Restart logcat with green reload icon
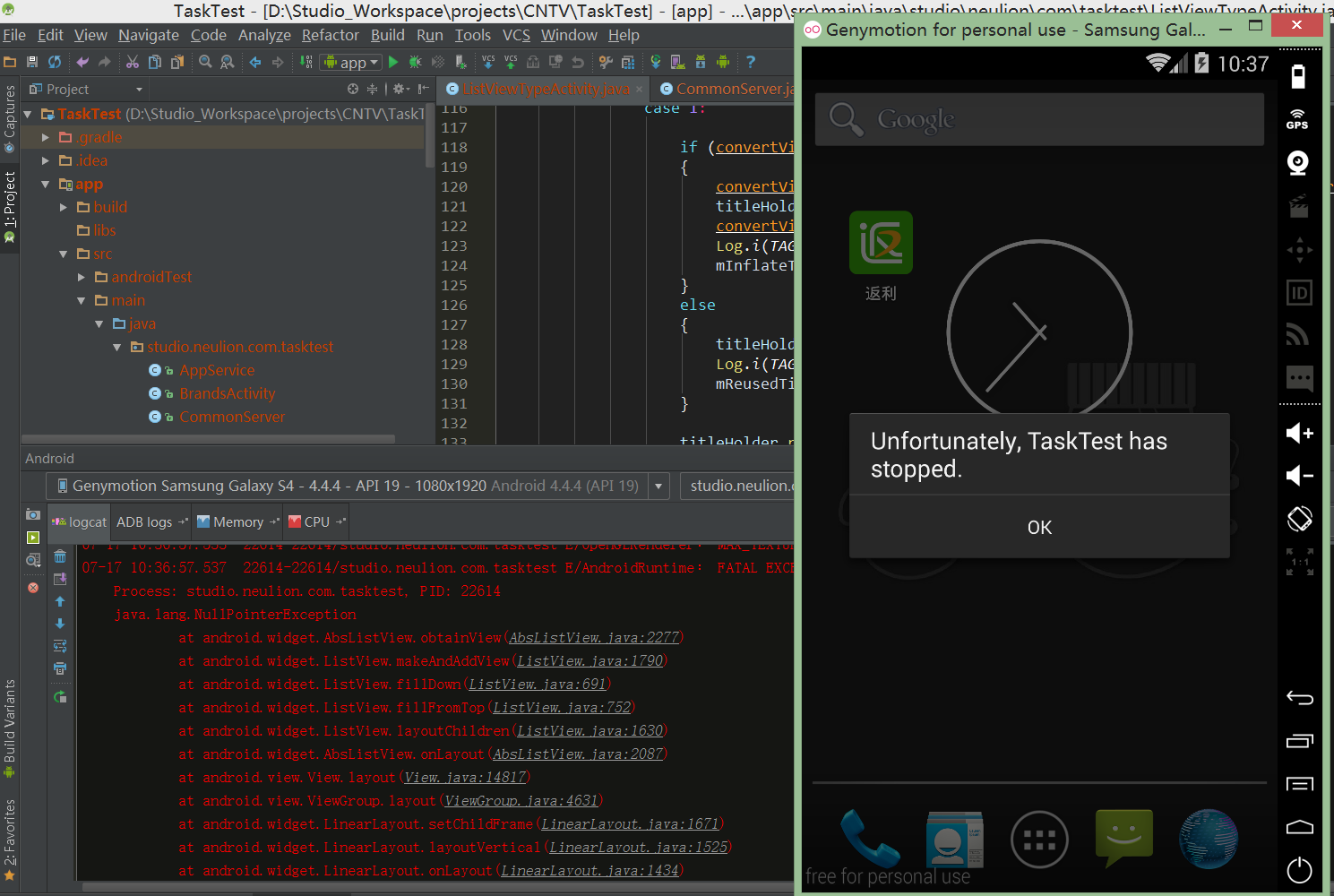This screenshot has height=896, width=1334. coord(60,697)
